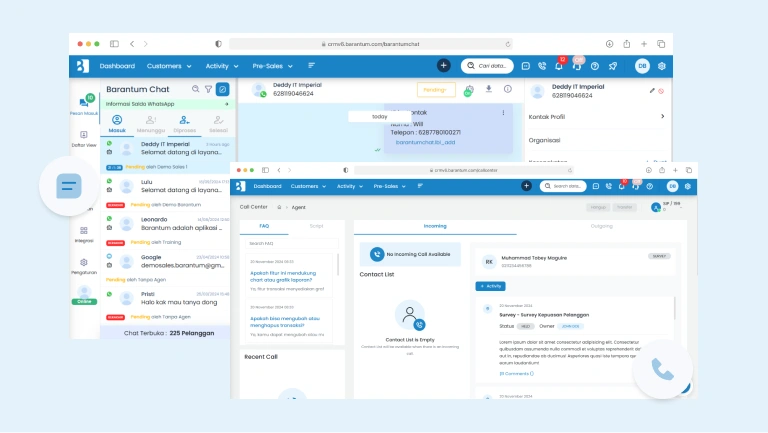Open hamburger lines icon after Pre-Sales, back window
768x433 pixels.
[312, 66]
